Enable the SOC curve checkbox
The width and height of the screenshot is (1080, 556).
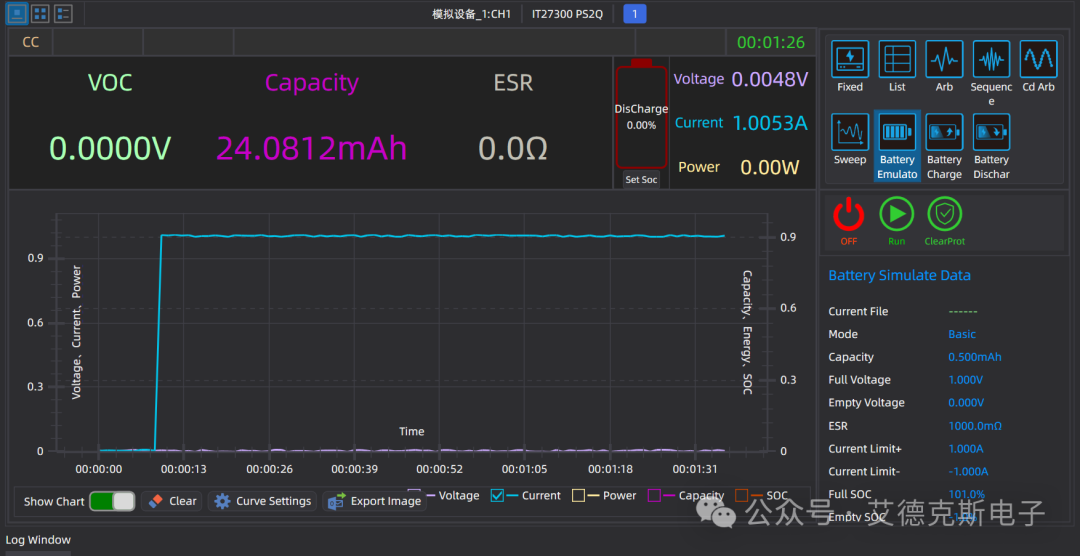click(742, 495)
